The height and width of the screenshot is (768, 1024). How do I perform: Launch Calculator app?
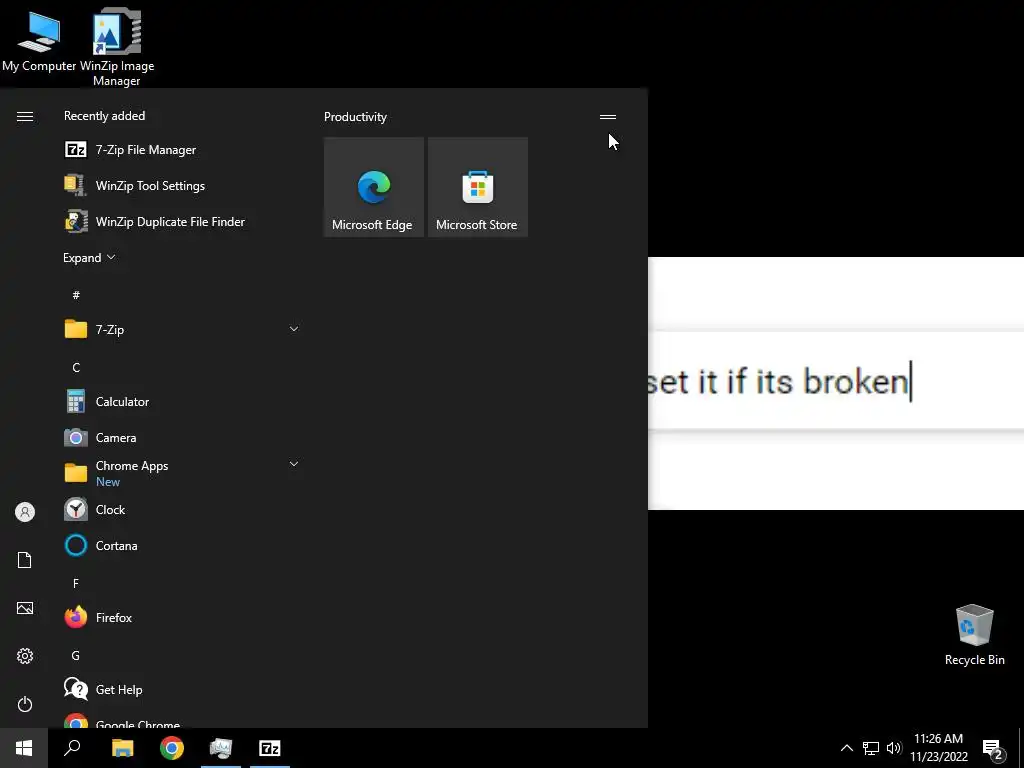(x=182, y=401)
